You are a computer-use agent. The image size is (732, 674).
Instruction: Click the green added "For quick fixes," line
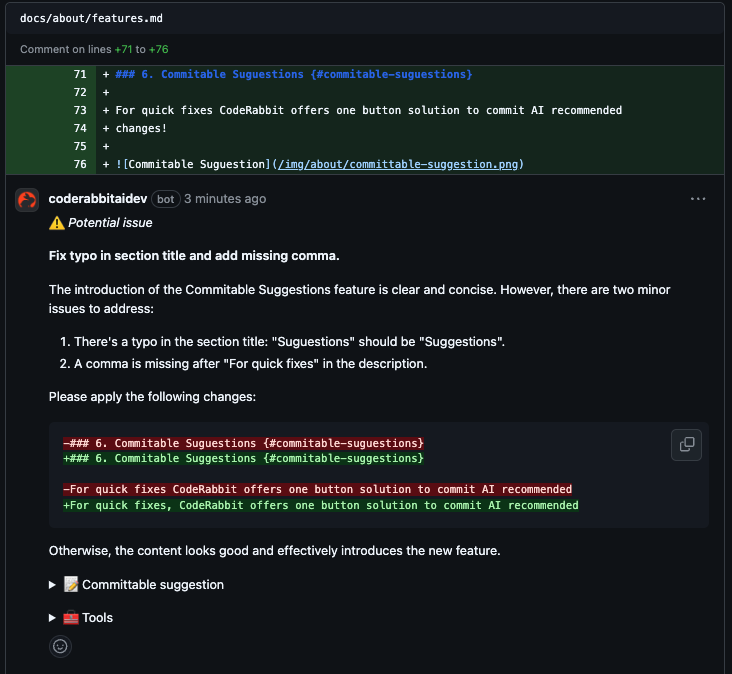[320, 505]
